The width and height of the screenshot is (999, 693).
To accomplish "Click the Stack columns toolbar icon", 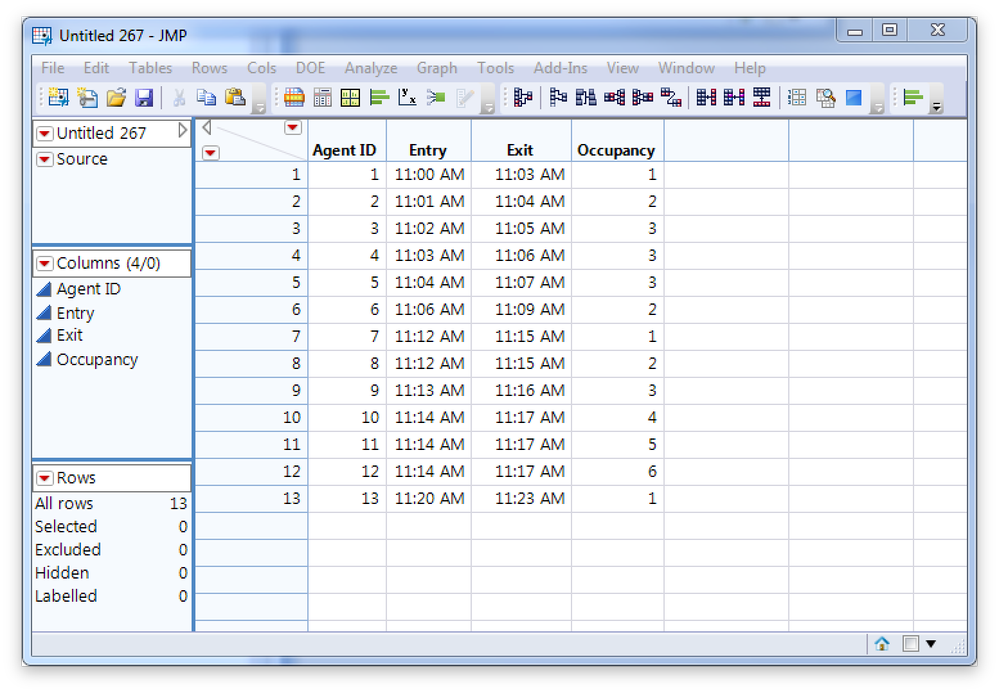I will (x=615, y=97).
